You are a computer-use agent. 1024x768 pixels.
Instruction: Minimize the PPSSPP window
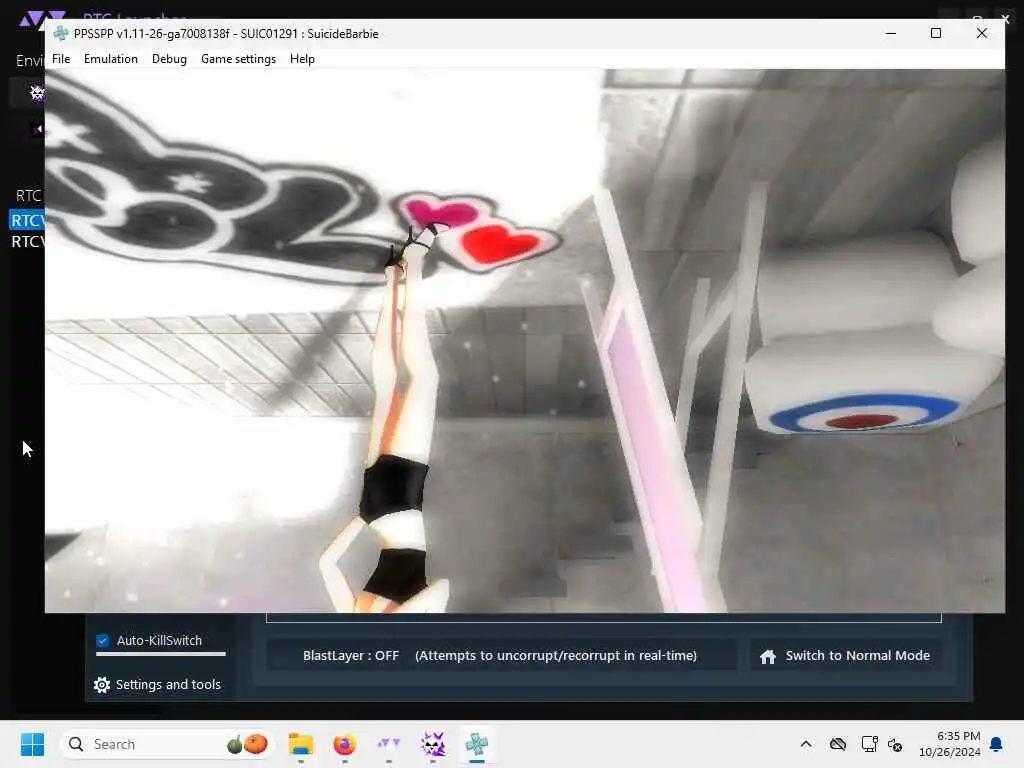click(891, 33)
